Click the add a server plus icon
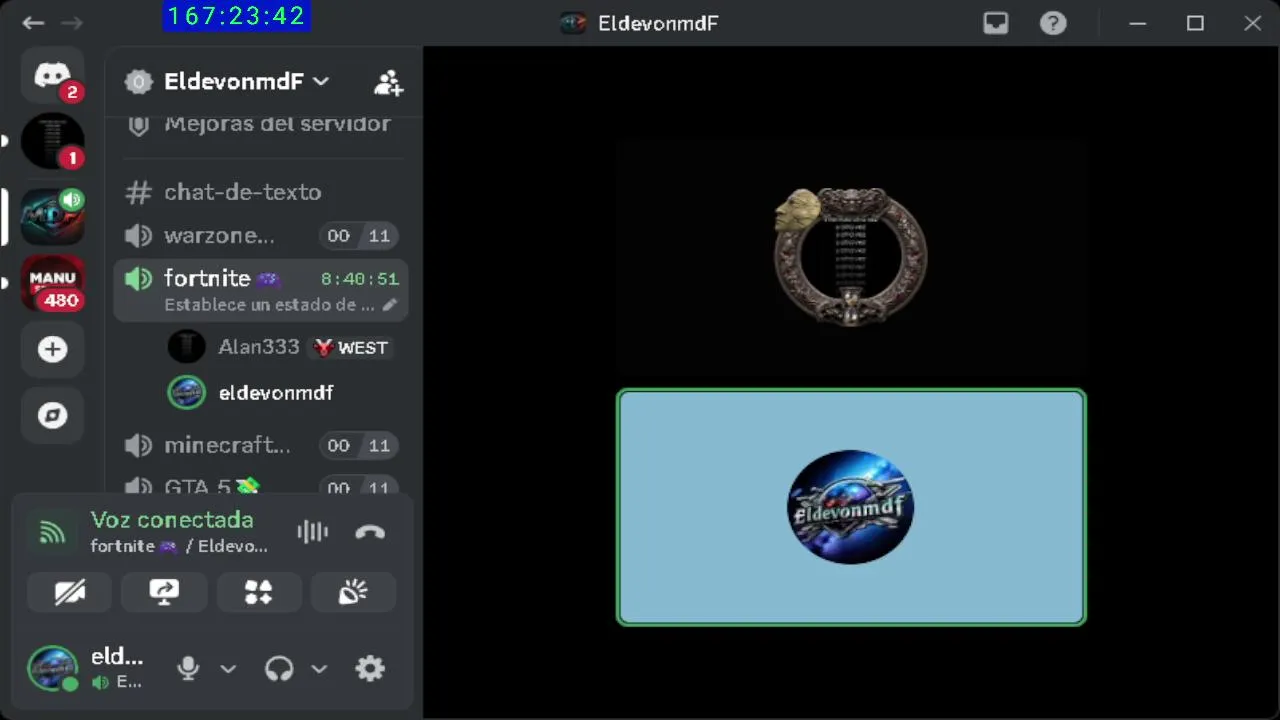 (x=52, y=349)
